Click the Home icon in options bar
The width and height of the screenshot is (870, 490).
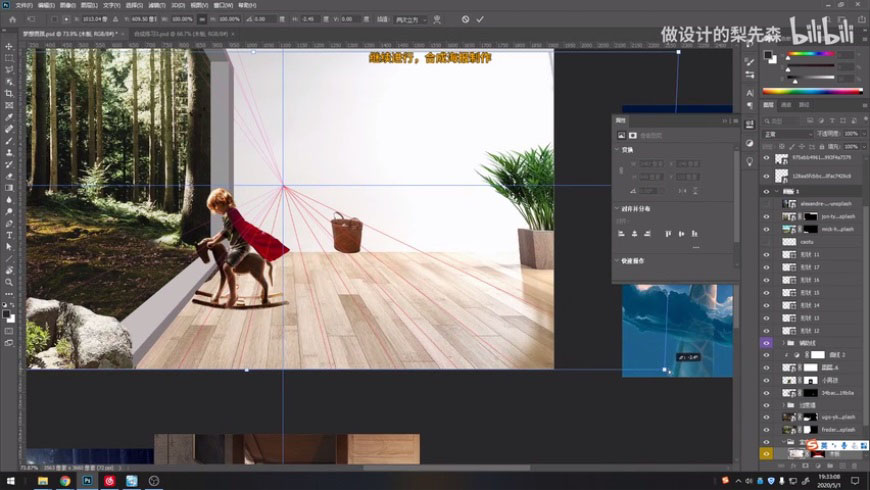click(x=12, y=19)
